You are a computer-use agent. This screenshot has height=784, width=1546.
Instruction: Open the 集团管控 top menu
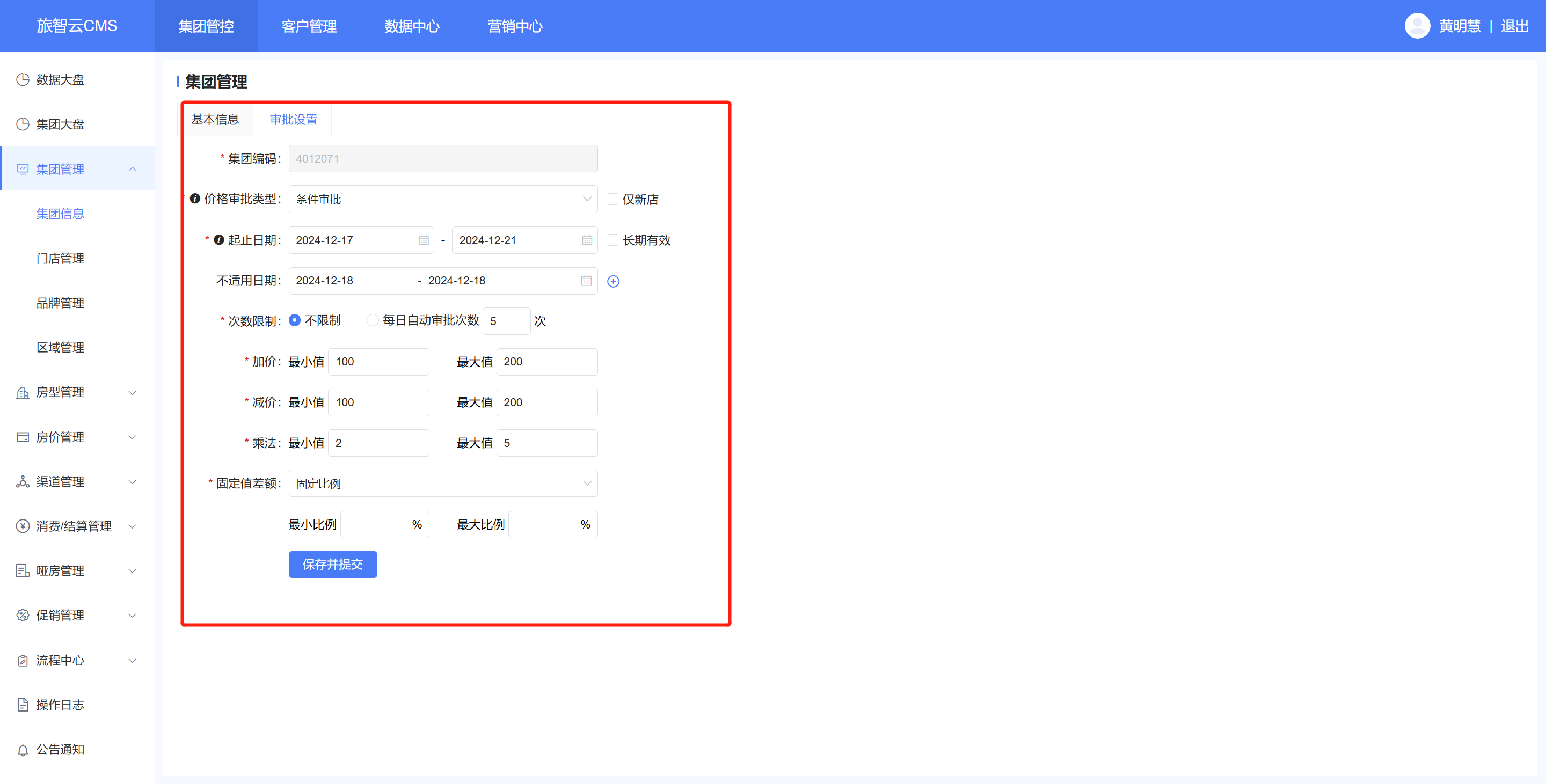(x=206, y=26)
